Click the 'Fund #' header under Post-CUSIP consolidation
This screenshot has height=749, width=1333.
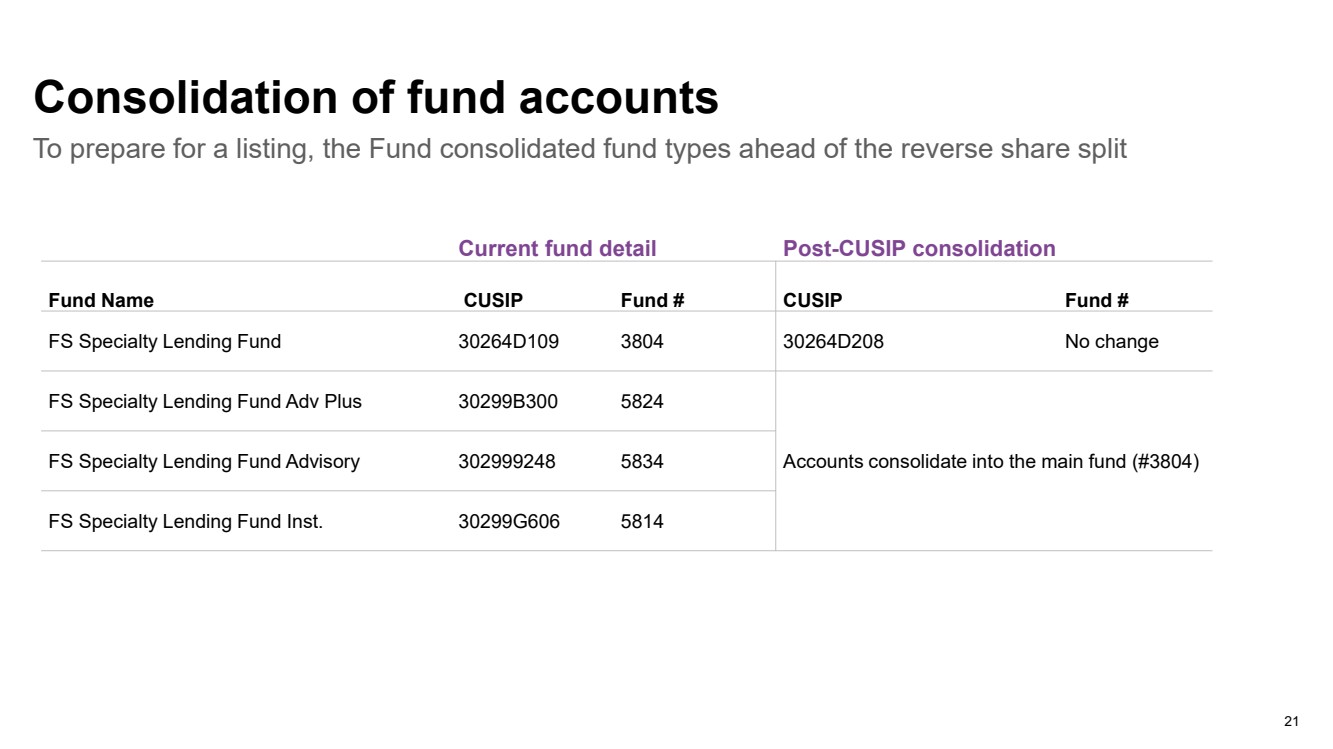coord(1097,300)
